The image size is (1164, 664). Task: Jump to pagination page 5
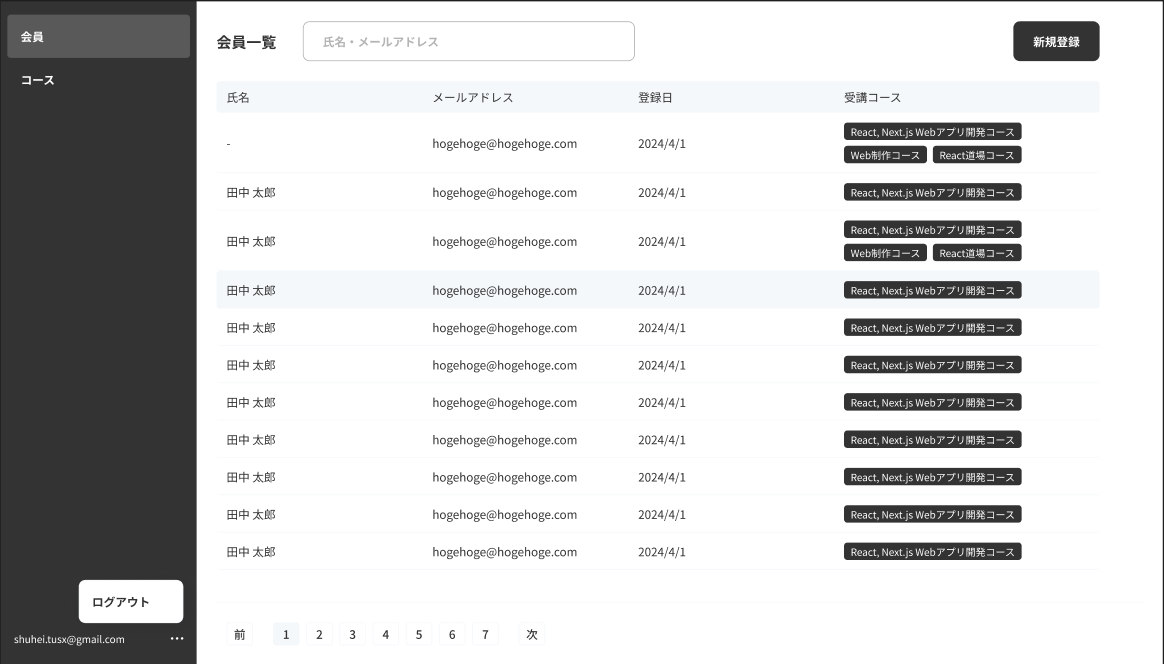(419, 634)
